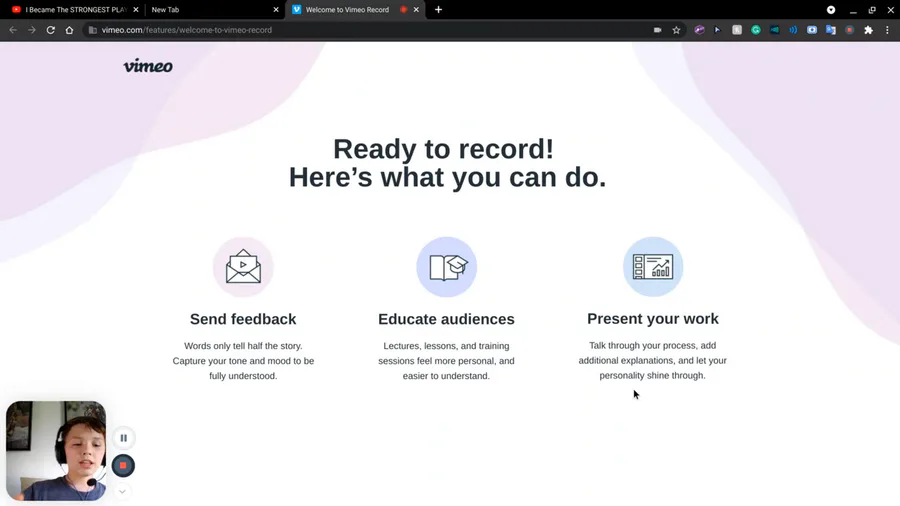Click the 'Send feedback' heading
The image size is (900, 506).
coord(243,319)
